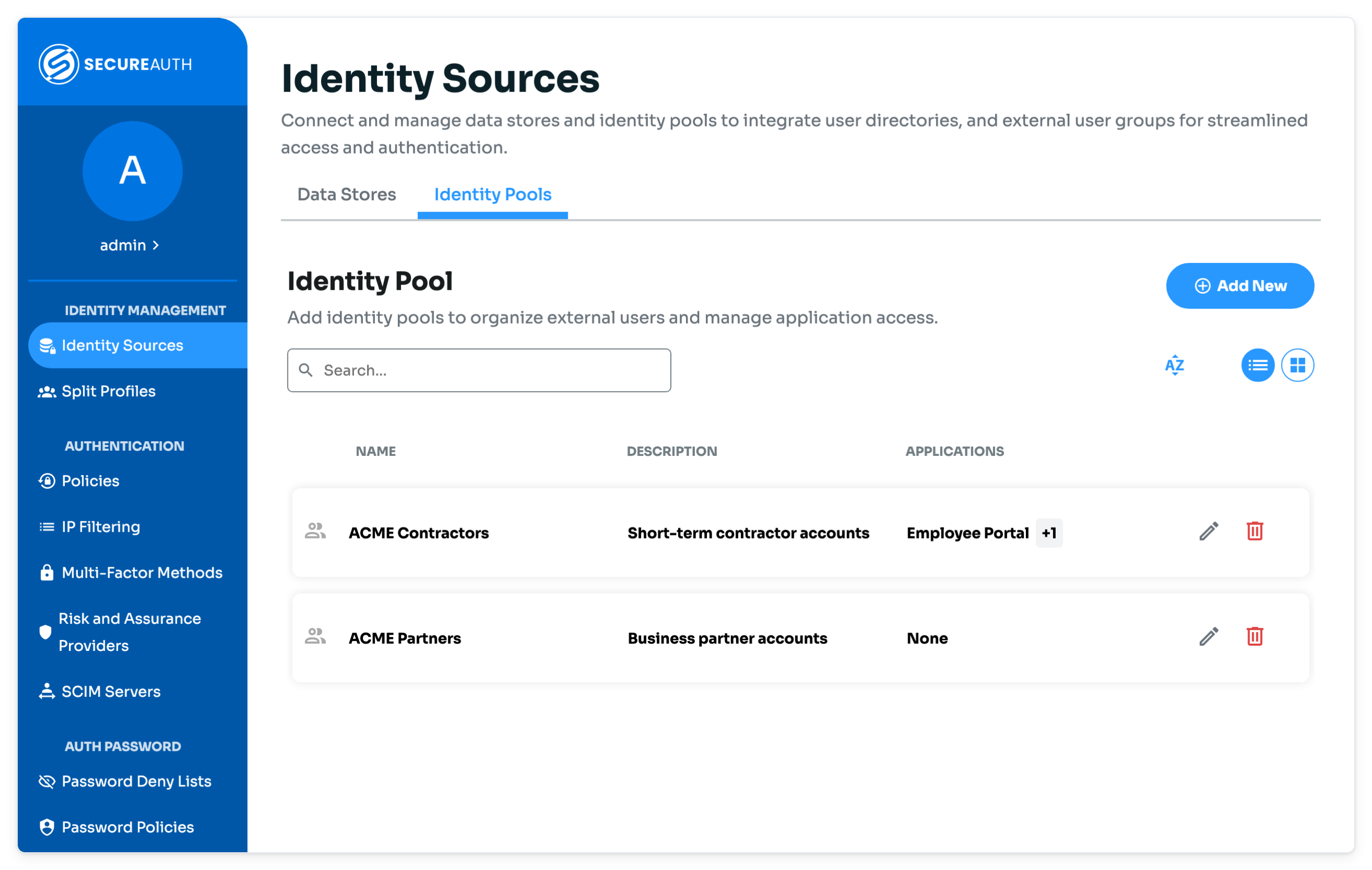Select the Identity Pools tab
Image resolution: width=1372 pixels, height=870 pixels.
(493, 194)
